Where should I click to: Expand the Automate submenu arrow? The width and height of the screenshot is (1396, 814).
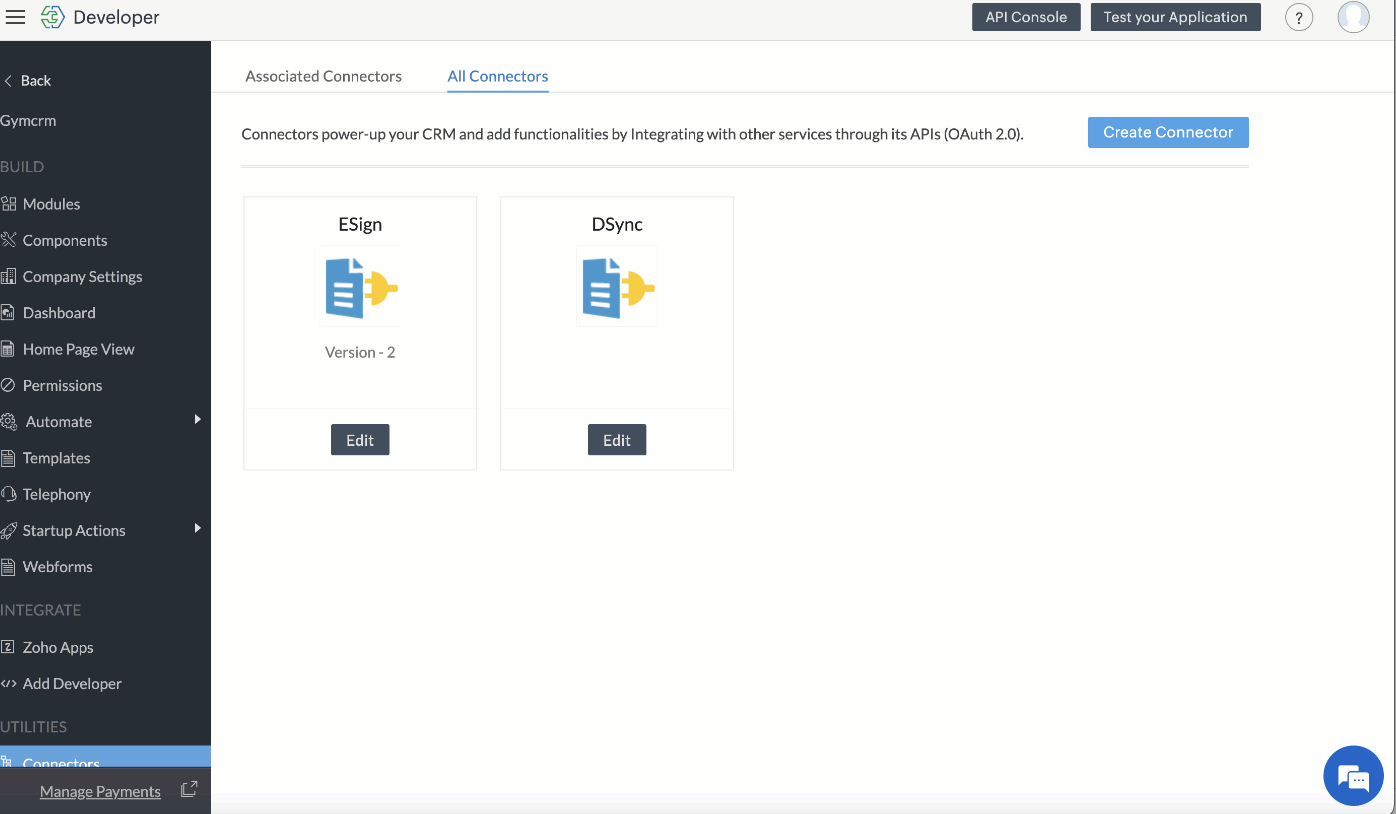point(198,419)
